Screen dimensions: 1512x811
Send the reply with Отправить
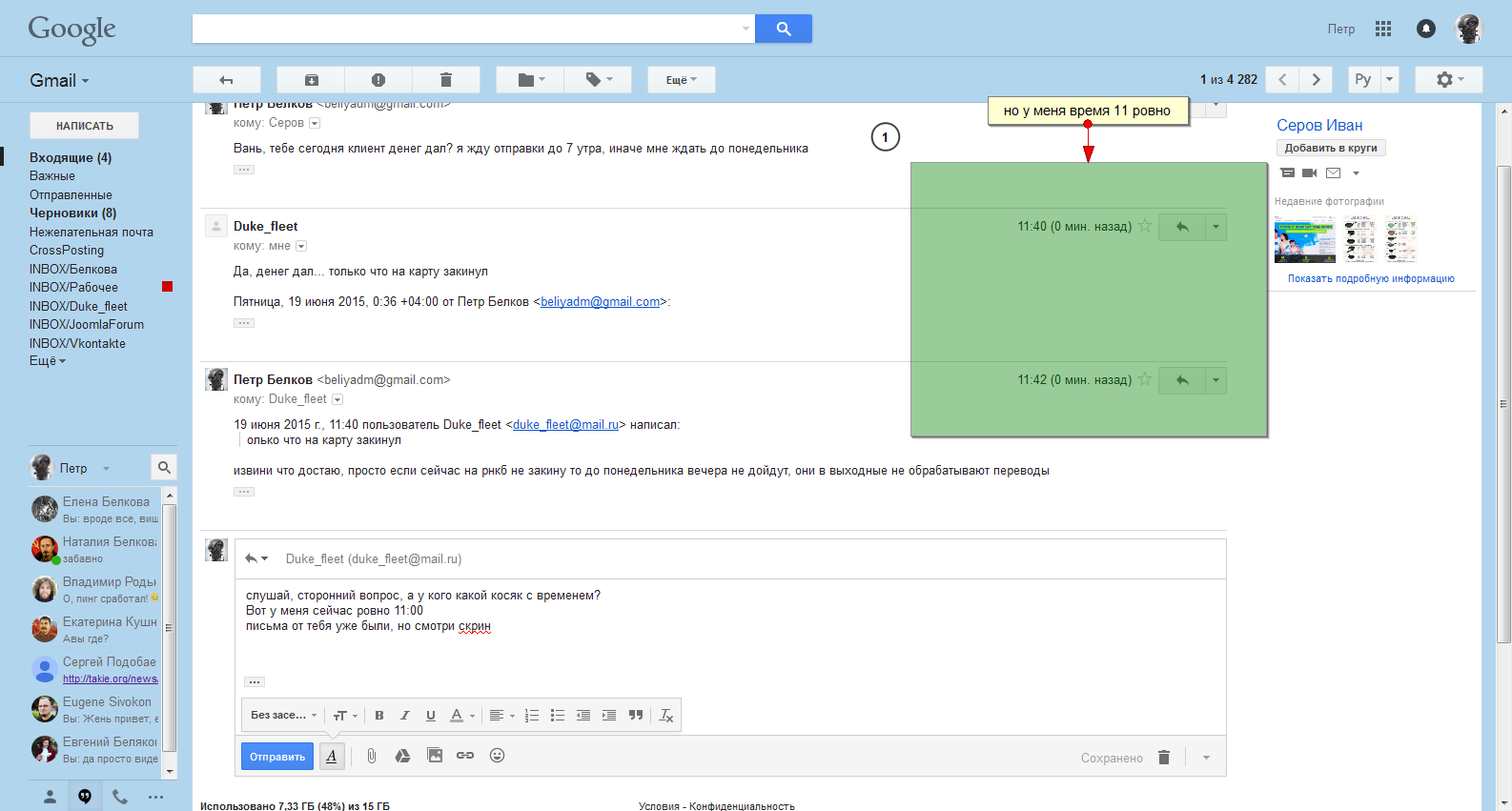pyautogui.click(x=276, y=757)
